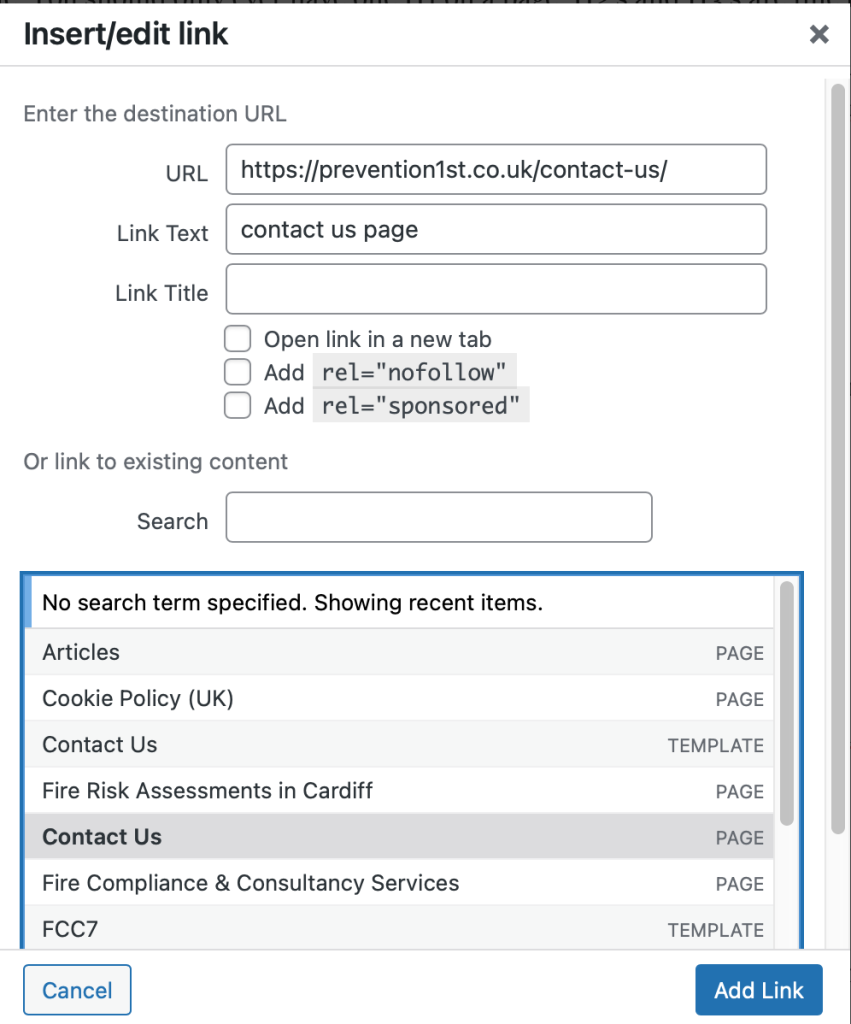Choose Fire Compliance & Consultancy Services
Viewport: 851px width, 1024px height.
coord(400,884)
